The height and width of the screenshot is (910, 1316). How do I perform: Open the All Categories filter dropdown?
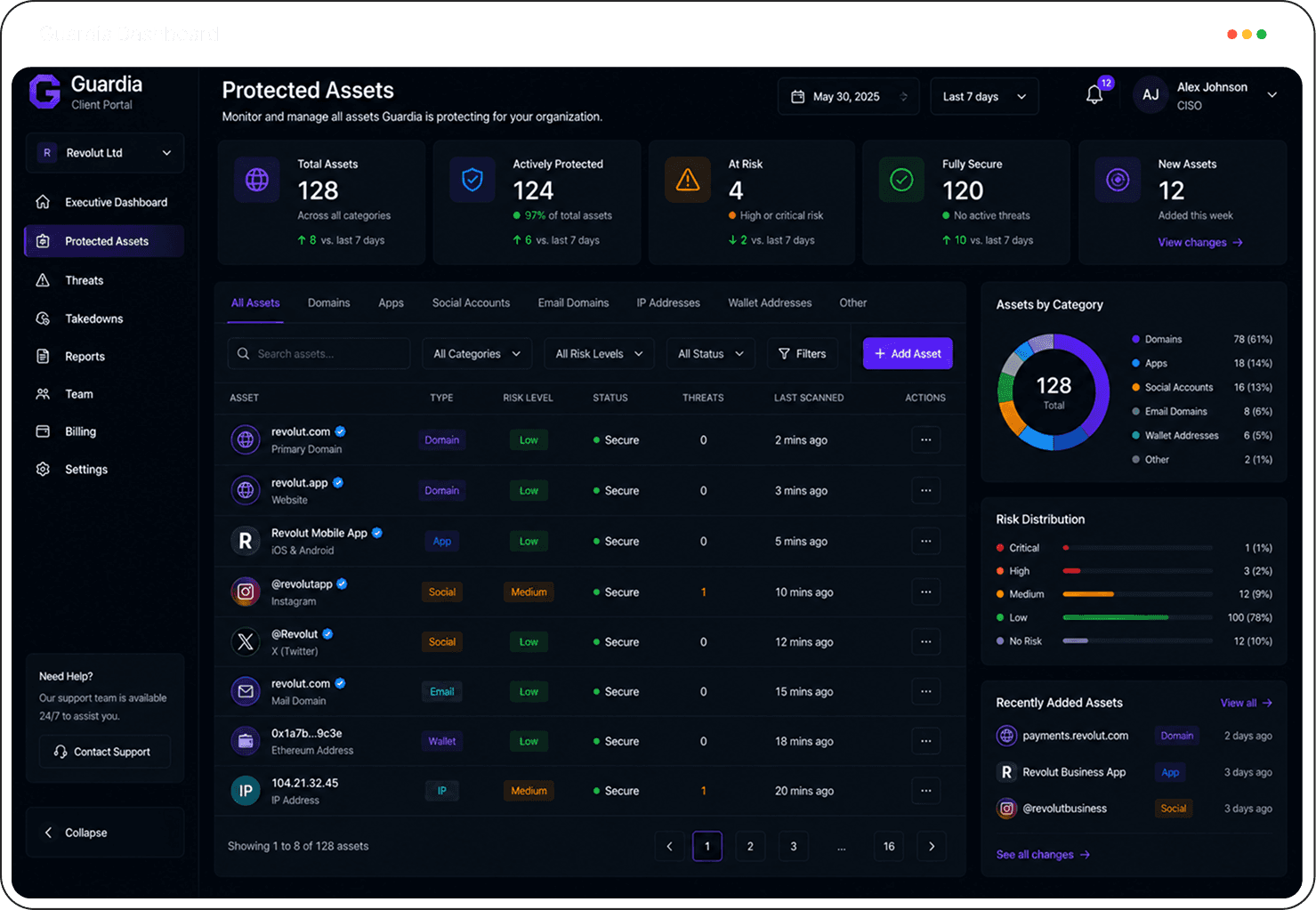[x=477, y=354]
